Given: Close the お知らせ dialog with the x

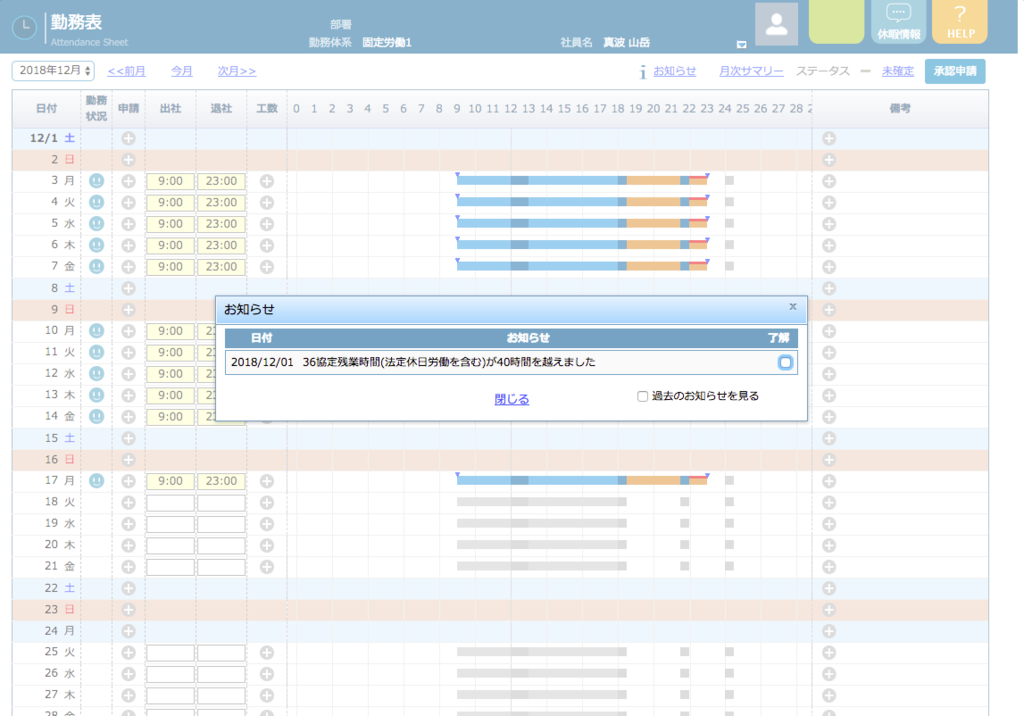Looking at the screenshot, I should pos(793,306).
